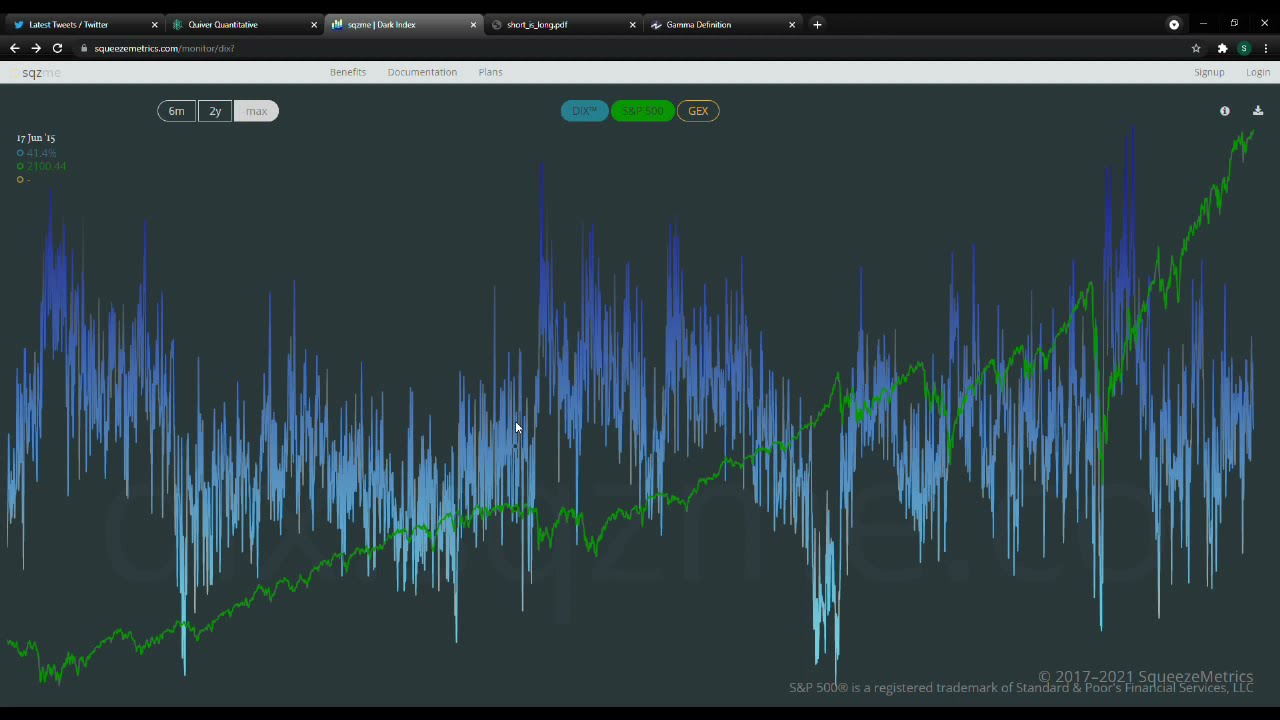
Task: Open the chart info icon
Action: click(1225, 111)
